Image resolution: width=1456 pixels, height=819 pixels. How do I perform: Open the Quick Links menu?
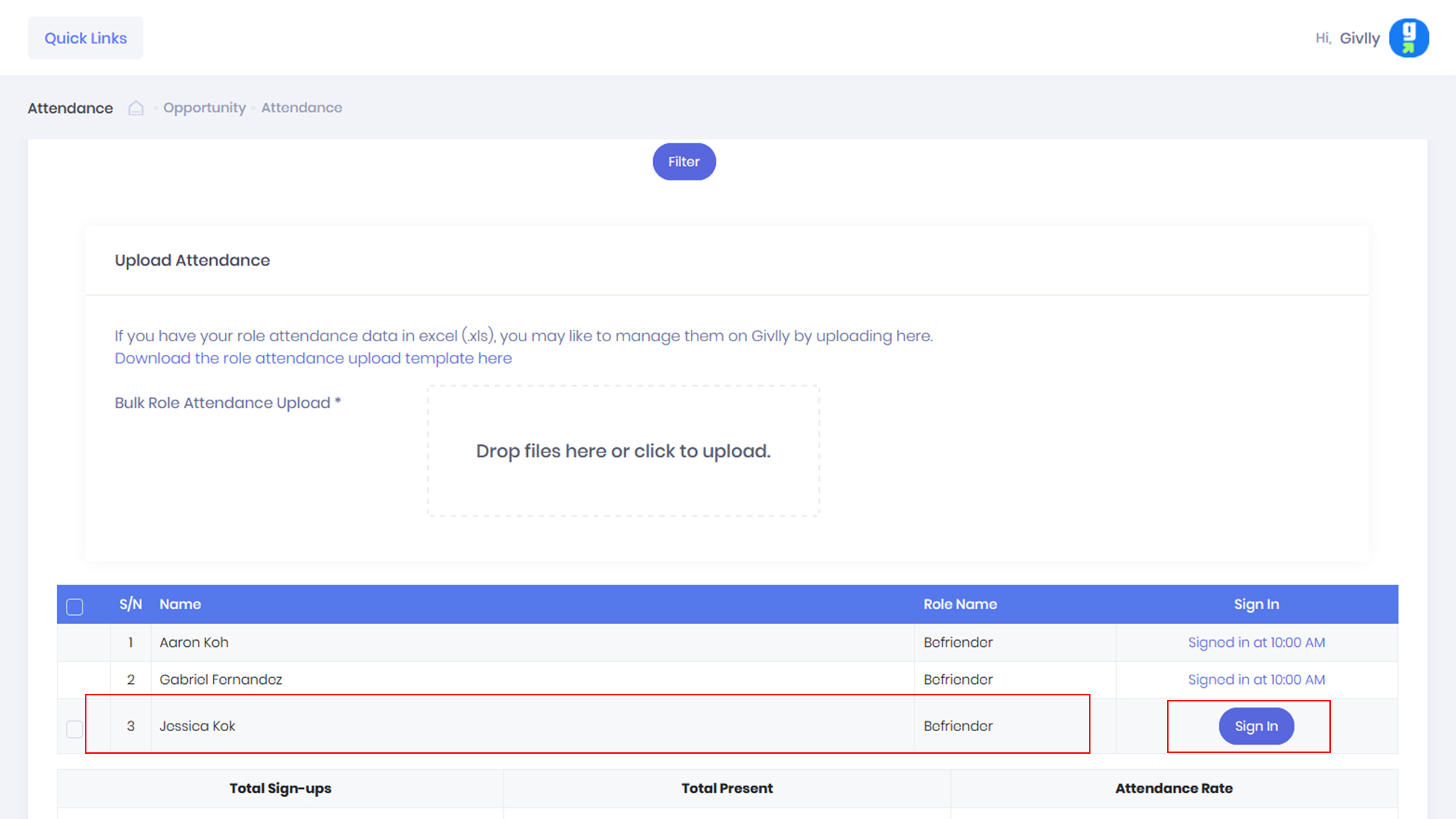coord(86,38)
